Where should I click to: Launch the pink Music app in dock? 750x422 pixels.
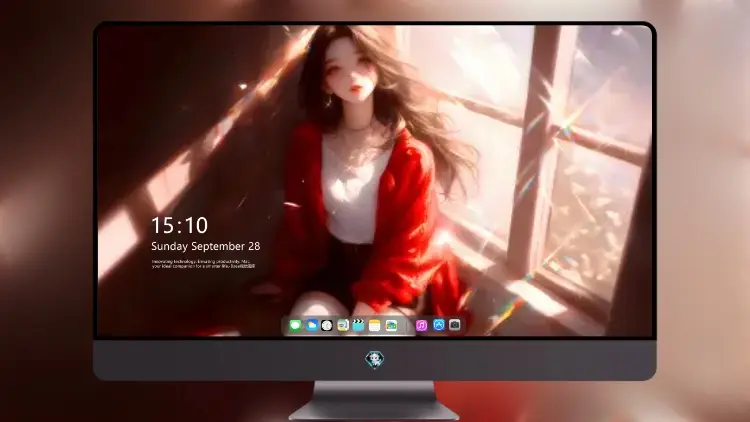[x=421, y=325]
